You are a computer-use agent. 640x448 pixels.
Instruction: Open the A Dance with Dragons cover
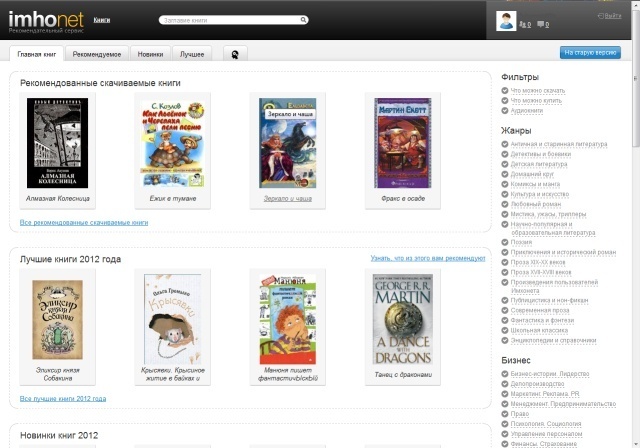[x=403, y=319]
